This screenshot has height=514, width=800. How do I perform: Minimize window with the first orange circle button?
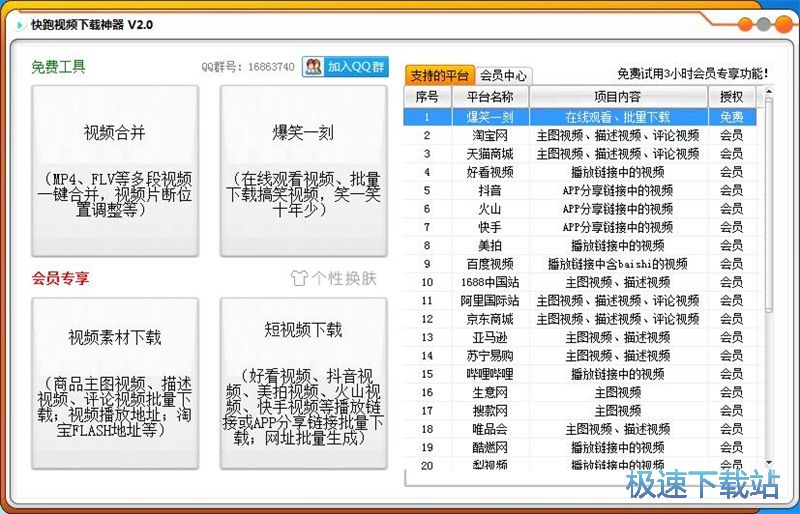point(746,24)
